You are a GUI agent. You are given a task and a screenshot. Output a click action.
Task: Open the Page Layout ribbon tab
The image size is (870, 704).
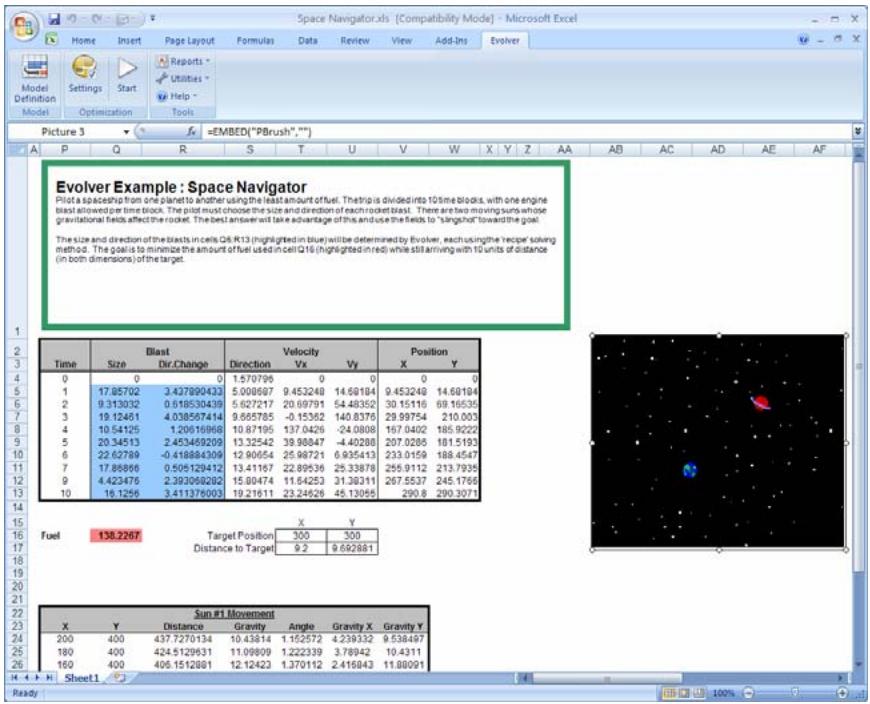[189, 41]
